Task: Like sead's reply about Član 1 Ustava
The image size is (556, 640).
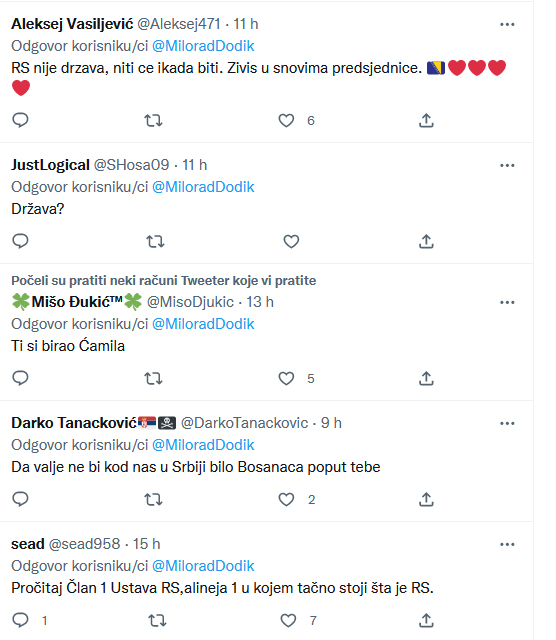Action: pyautogui.click(x=288, y=620)
